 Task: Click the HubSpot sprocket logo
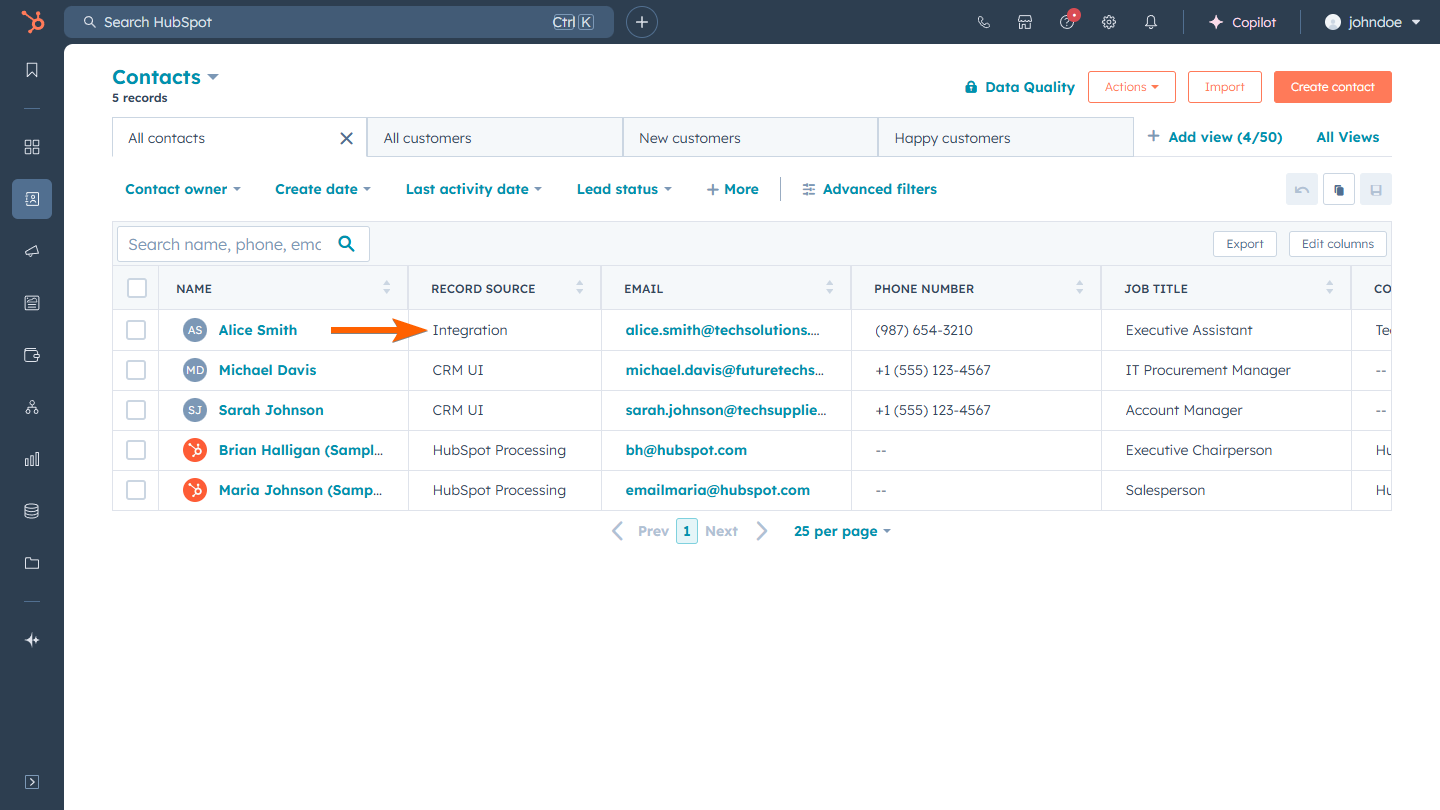tap(32, 22)
